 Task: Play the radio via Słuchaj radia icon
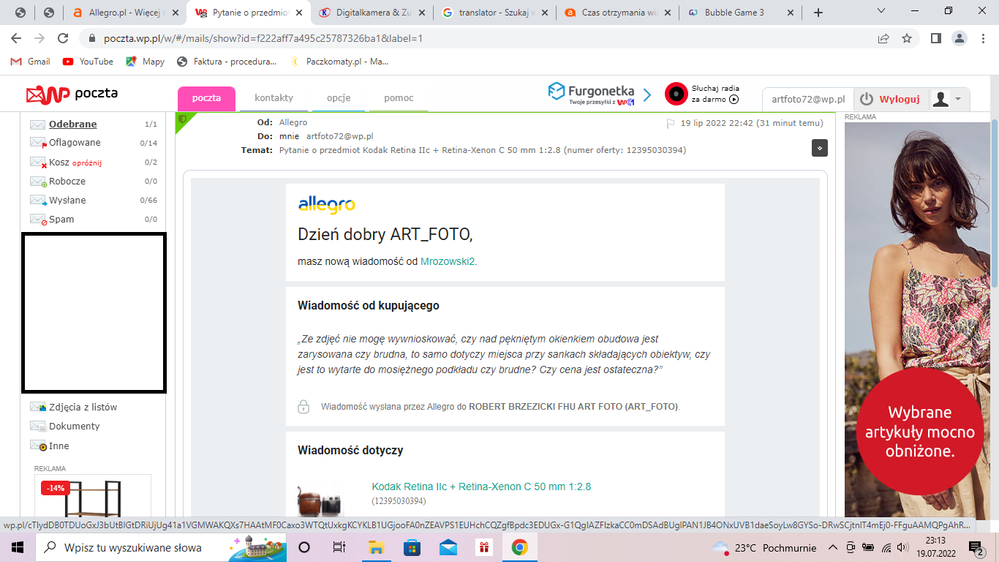pyautogui.click(x=676, y=94)
